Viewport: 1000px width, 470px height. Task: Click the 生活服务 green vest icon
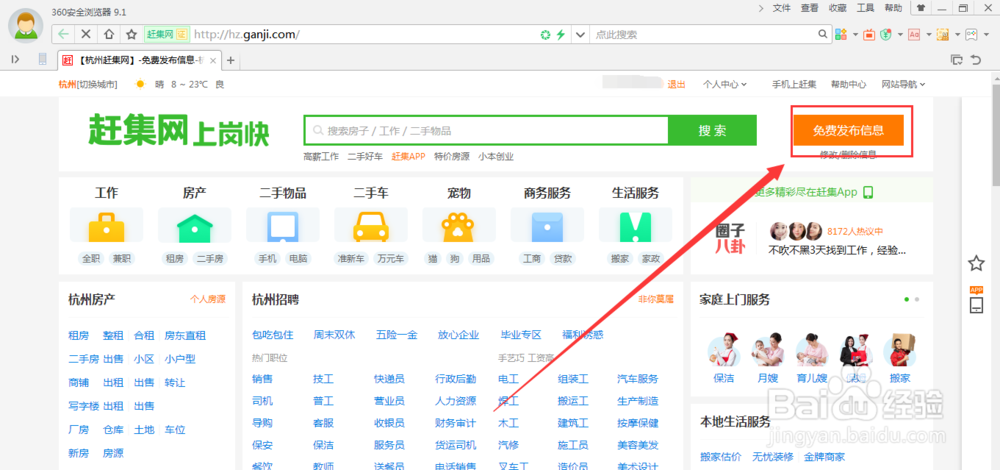click(635, 227)
